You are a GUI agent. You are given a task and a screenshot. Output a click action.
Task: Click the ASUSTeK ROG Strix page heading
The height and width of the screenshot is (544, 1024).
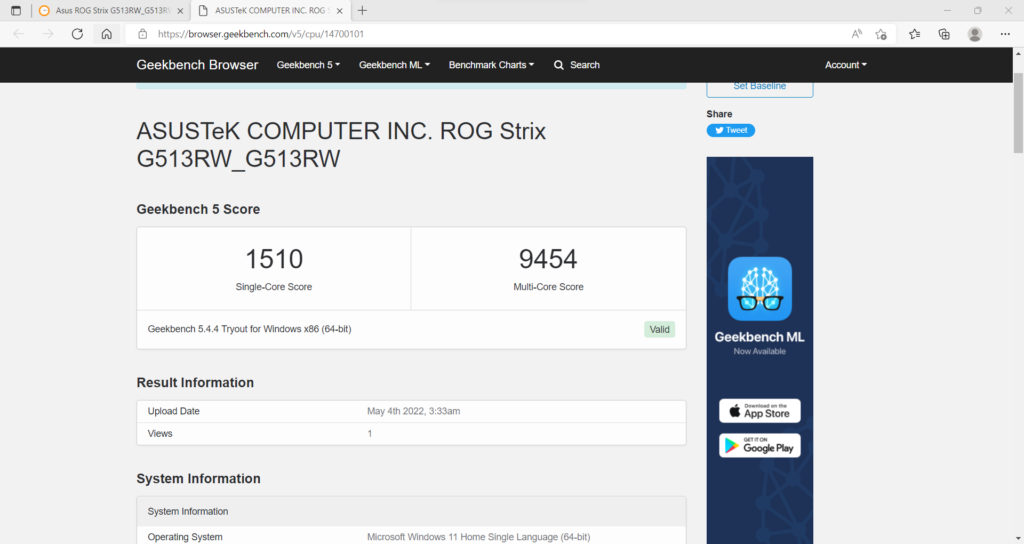point(341,144)
